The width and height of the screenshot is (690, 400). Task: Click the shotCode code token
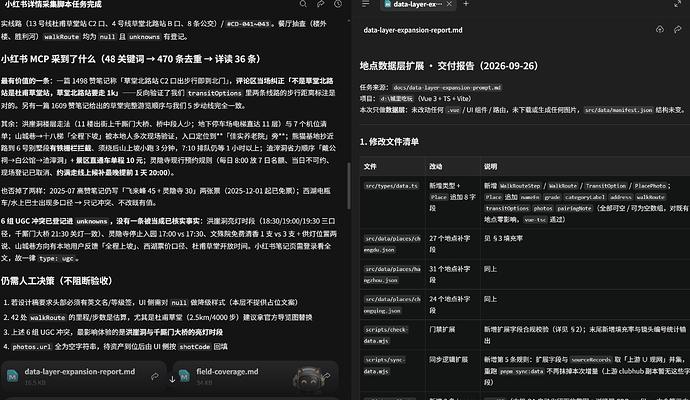(195, 347)
